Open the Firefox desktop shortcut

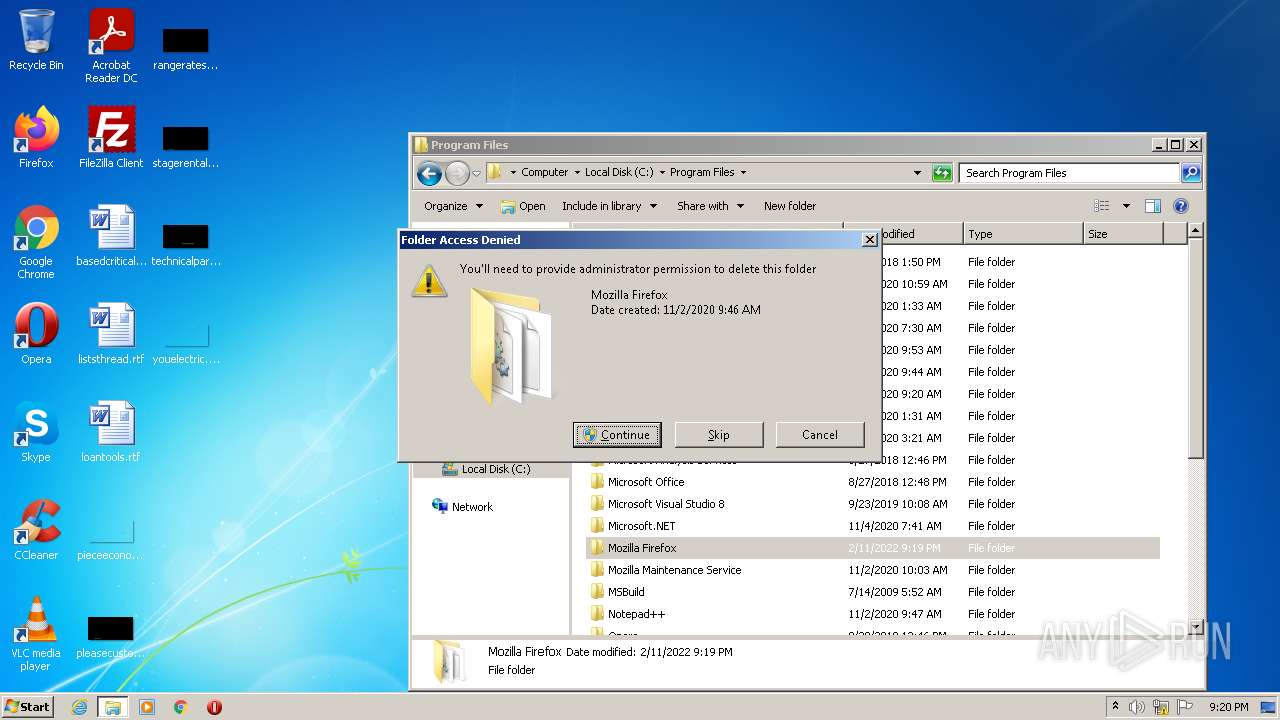[36, 138]
